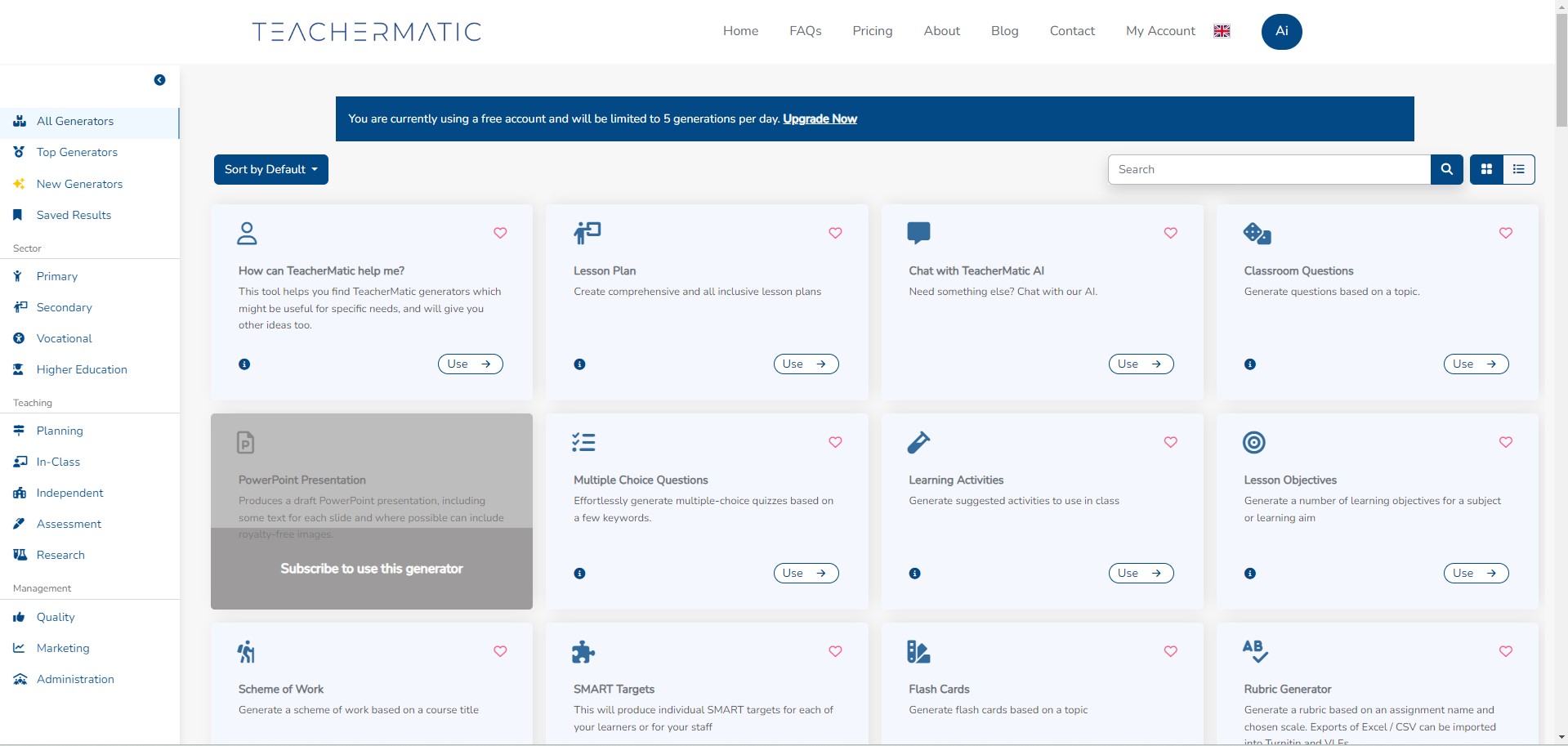The width and height of the screenshot is (1568, 746).
Task: Click info icon on Multiple Choice Questions card
Action: tap(579, 574)
